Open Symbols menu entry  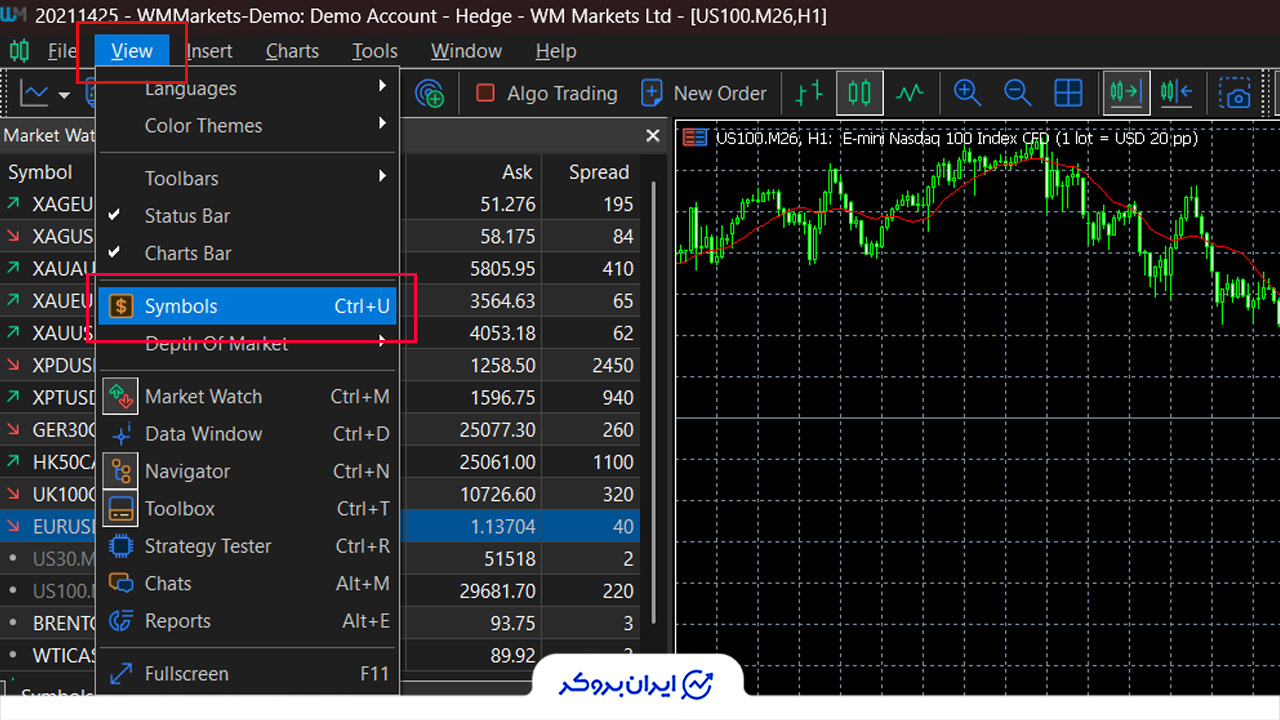click(x=248, y=306)
